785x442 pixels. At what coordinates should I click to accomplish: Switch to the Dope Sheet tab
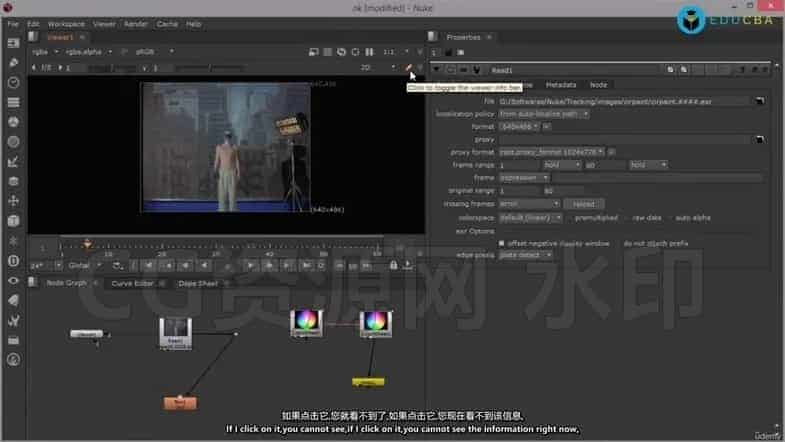click(x=198, y=283)
